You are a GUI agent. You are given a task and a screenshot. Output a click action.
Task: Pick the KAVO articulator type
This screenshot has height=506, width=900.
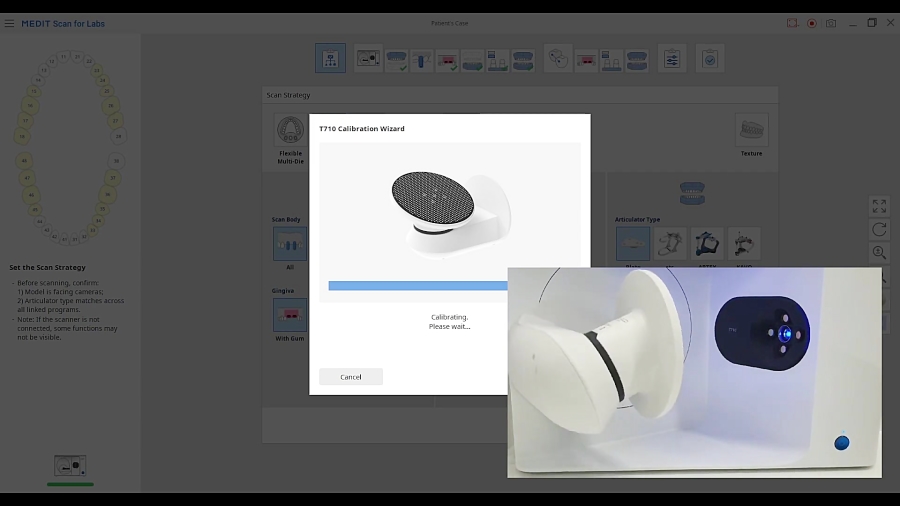click(744, 244)
